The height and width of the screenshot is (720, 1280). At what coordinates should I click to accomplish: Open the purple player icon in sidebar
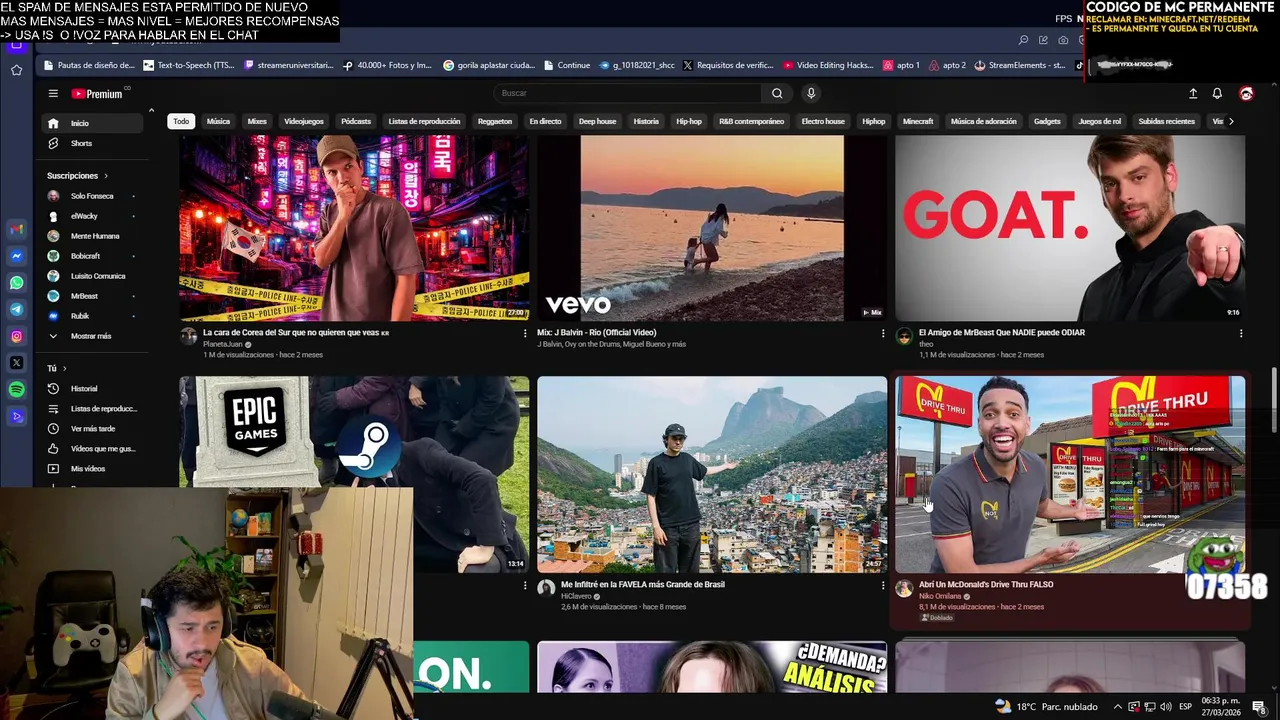17,416
